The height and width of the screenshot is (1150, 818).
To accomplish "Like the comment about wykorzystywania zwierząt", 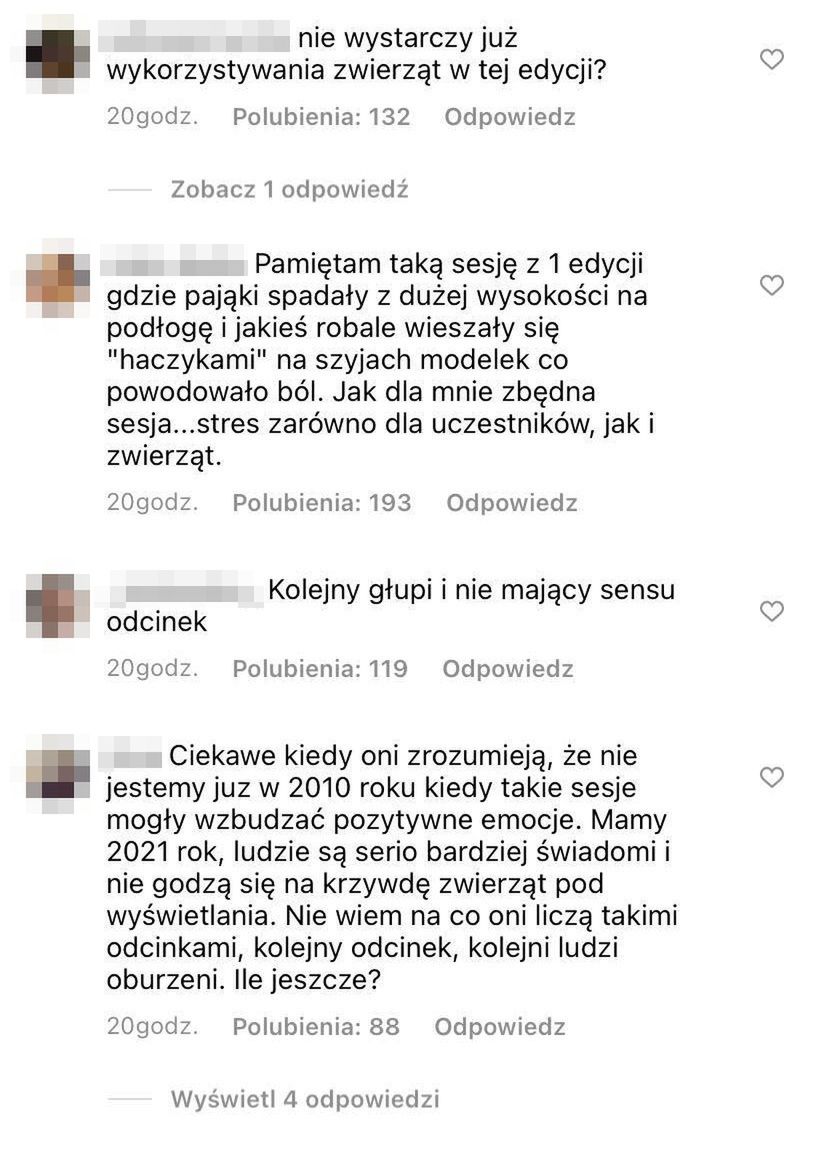I will (x=772, y=59).
